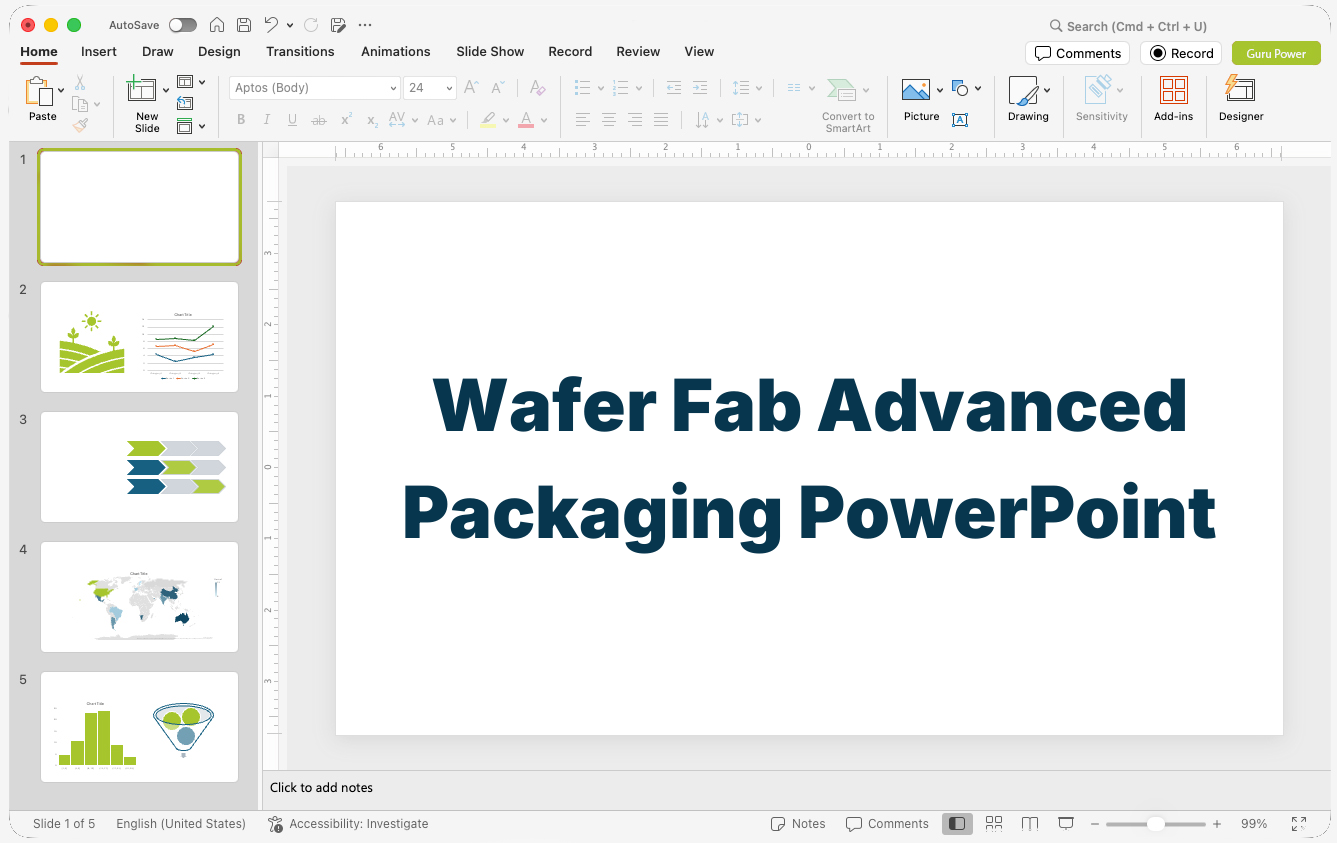Open the Add-ins icon
Screen dimensions: 1337x843
click(x=1174, y=91)
